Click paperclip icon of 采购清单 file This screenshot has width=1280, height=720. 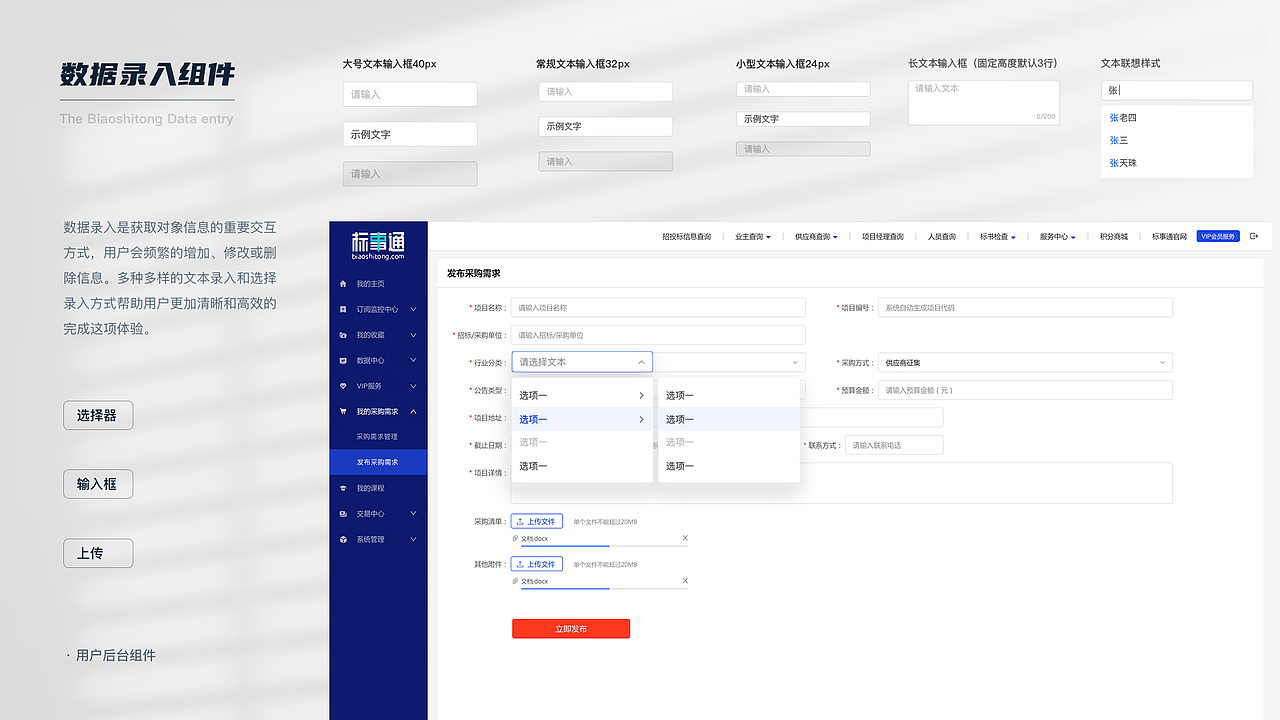coord(515,538)
